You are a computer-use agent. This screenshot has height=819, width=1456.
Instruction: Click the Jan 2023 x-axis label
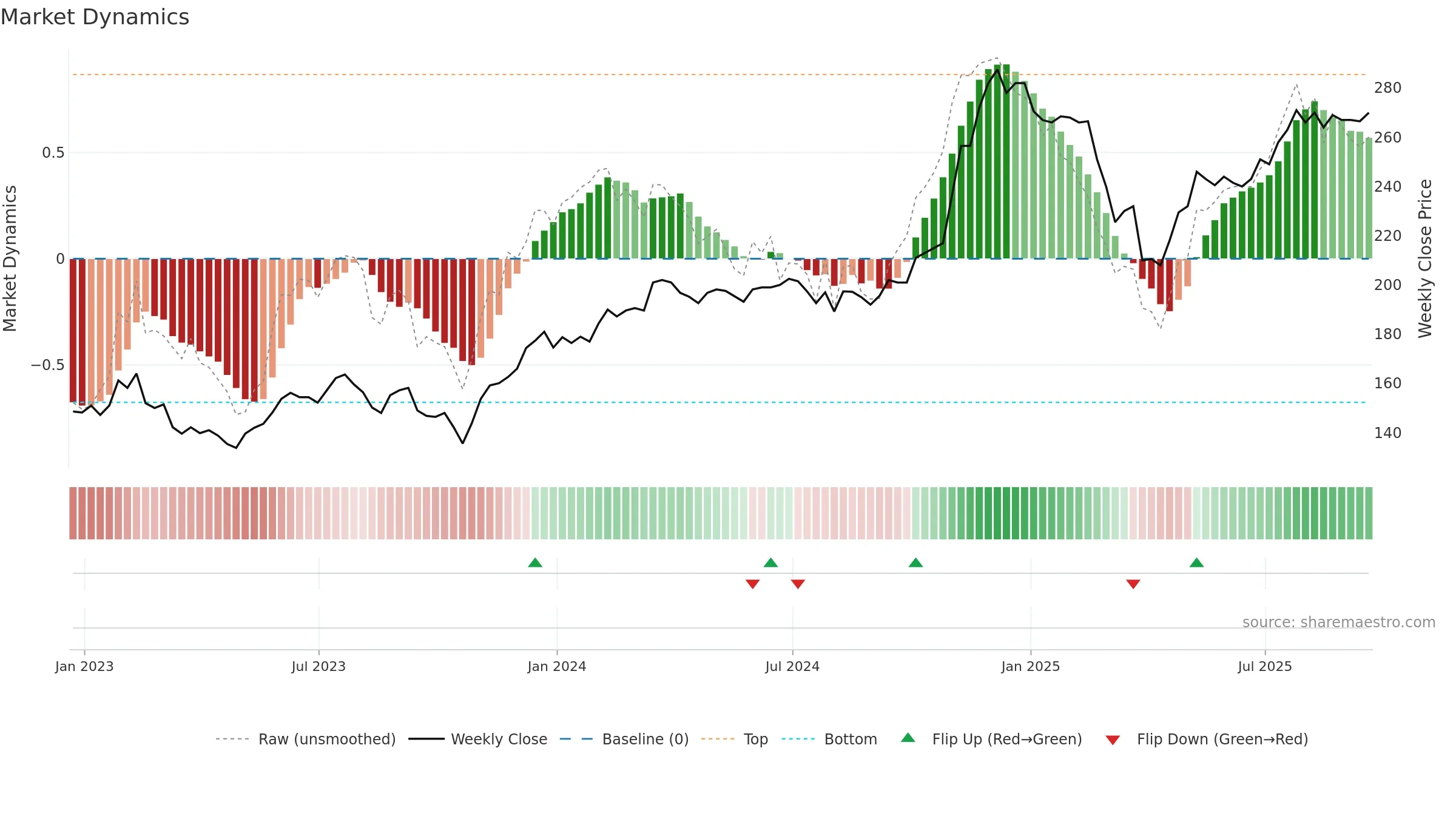[x=84, y=666]
